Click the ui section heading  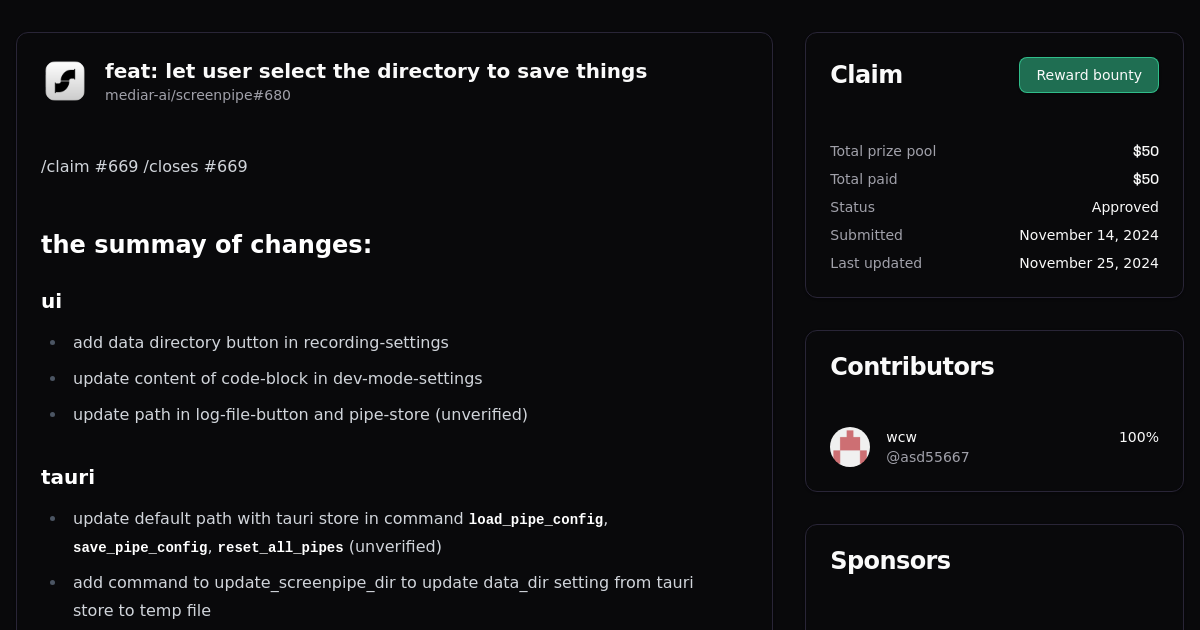[52, 301]
